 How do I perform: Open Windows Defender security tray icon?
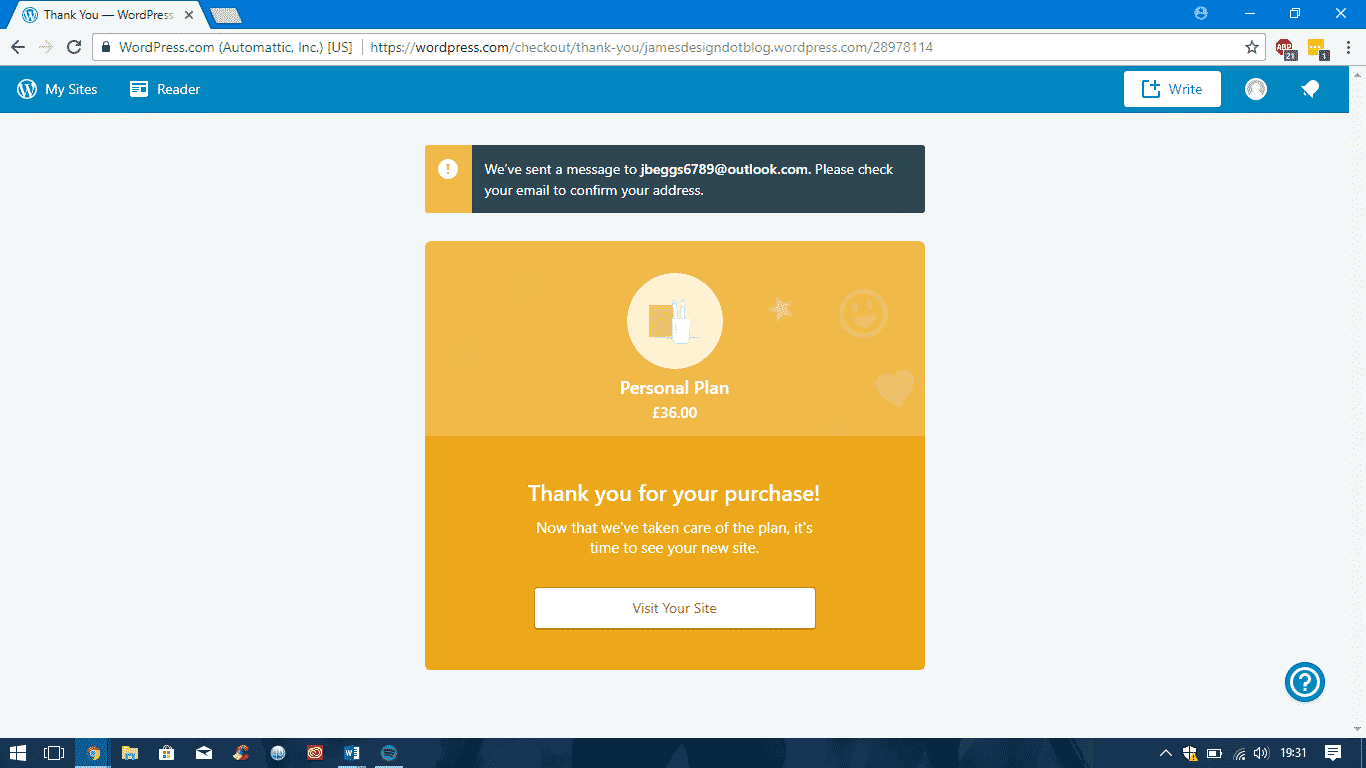point(1190,753)
